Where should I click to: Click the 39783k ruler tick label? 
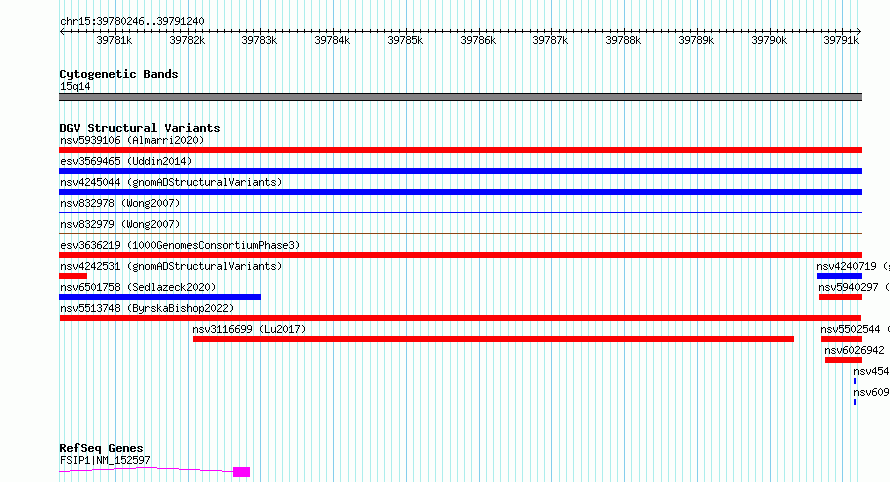(259, 40)
